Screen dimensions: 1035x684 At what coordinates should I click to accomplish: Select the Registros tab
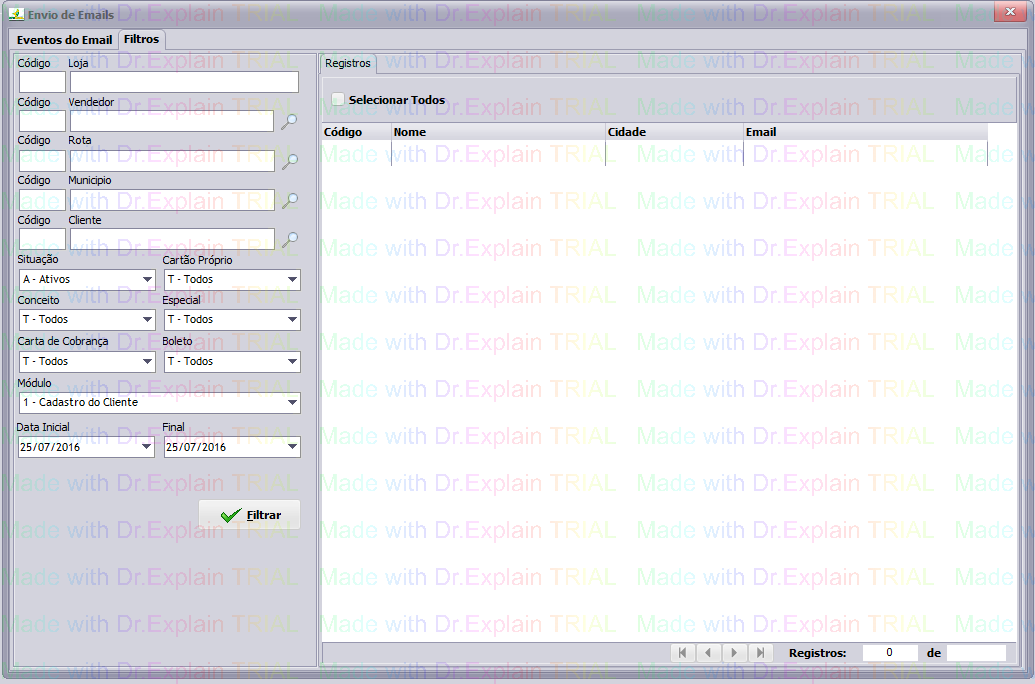[348, 63]
